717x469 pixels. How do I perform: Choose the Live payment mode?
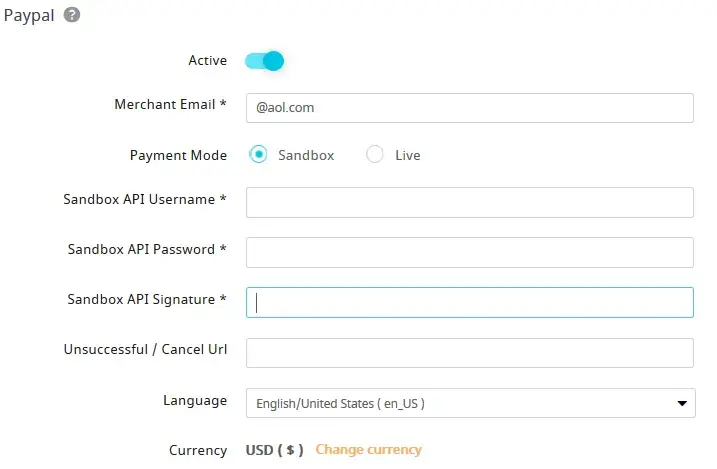(x=375, y=155)
